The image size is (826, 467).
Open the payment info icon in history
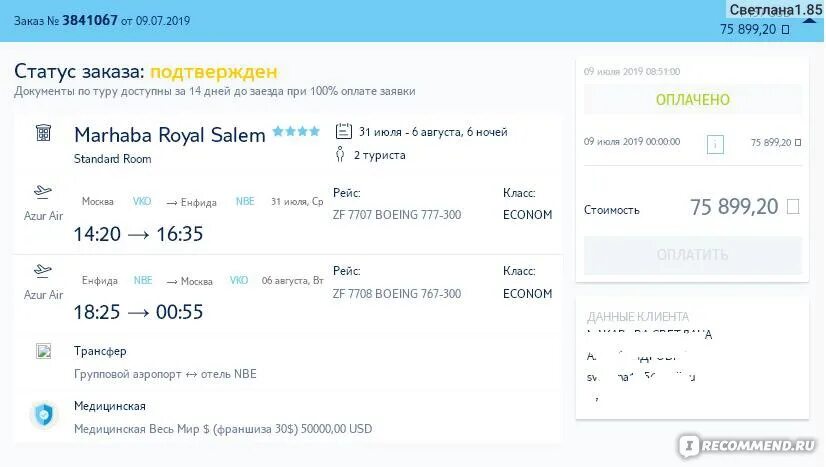pos(715,144)
